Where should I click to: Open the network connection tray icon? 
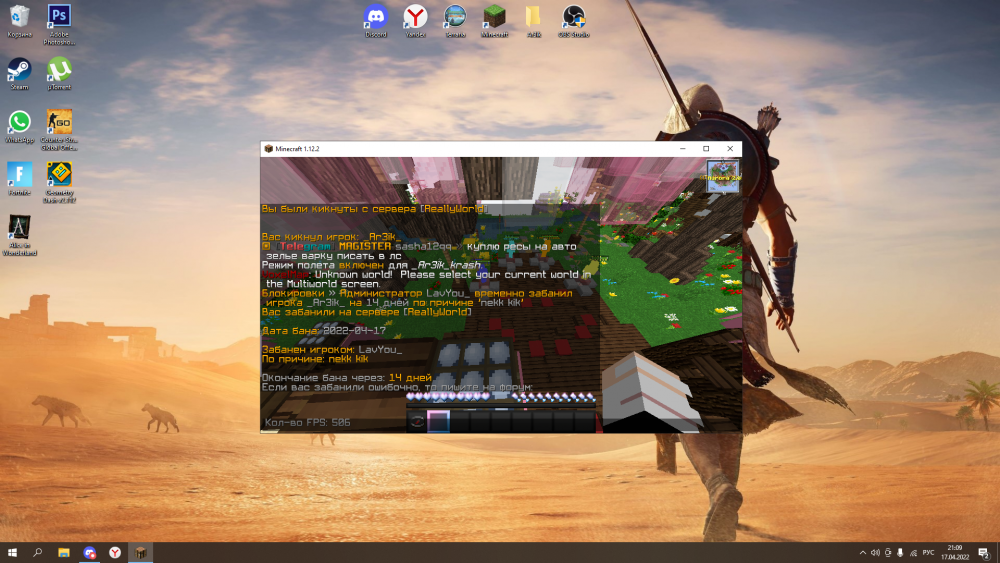(913, 553)
